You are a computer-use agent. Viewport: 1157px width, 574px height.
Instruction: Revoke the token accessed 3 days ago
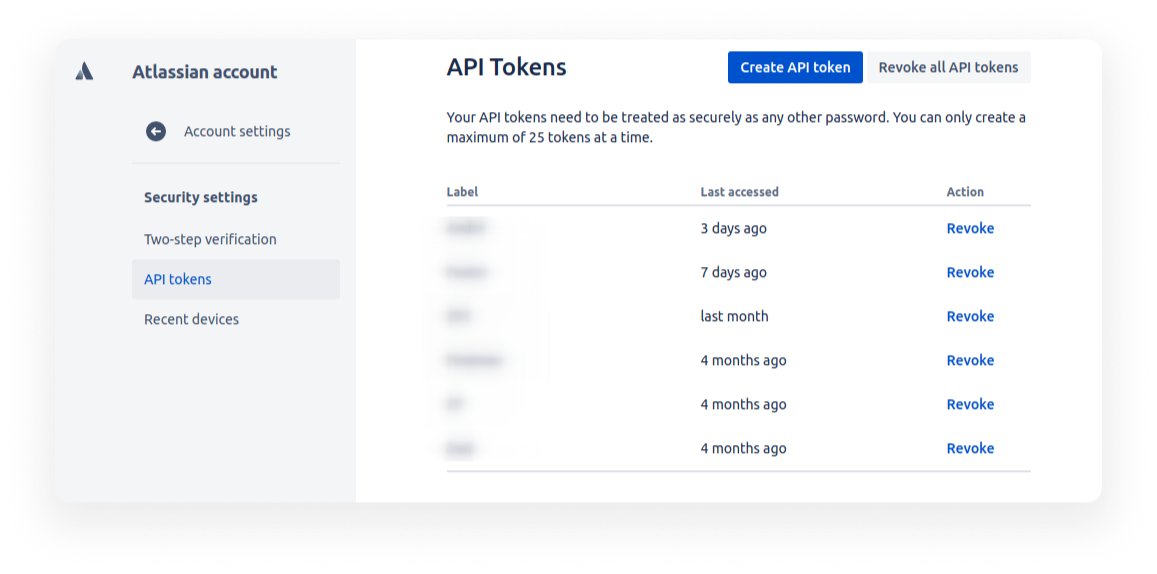point(970,228)
